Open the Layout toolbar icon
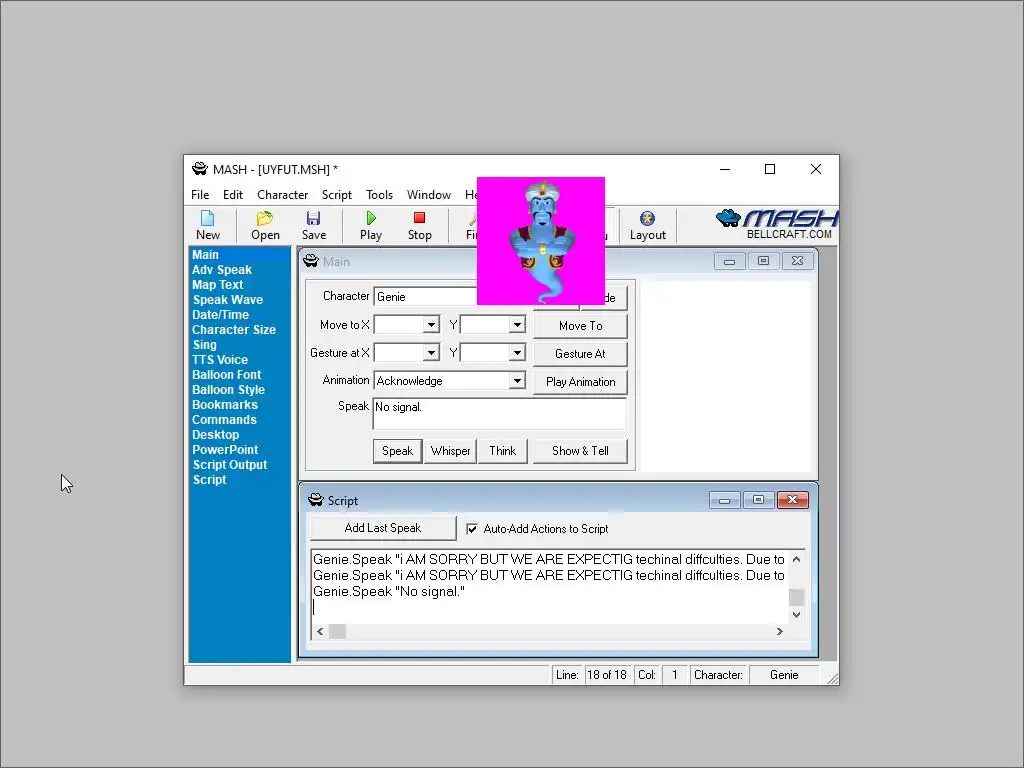The height and width of the screenshot is (768, 1024). coord(647,225)
